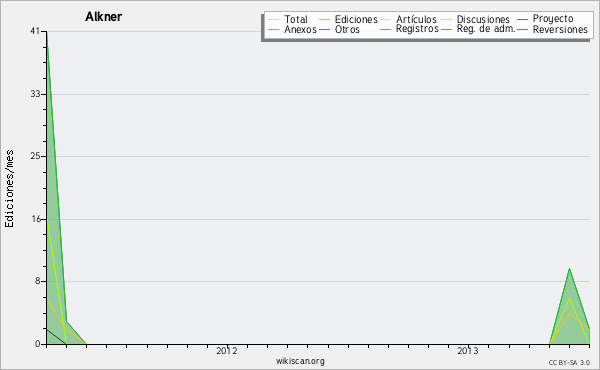Screen dimensions: 600x370
Task: Click the 2012 x-axis label
Action: [227, 350]
